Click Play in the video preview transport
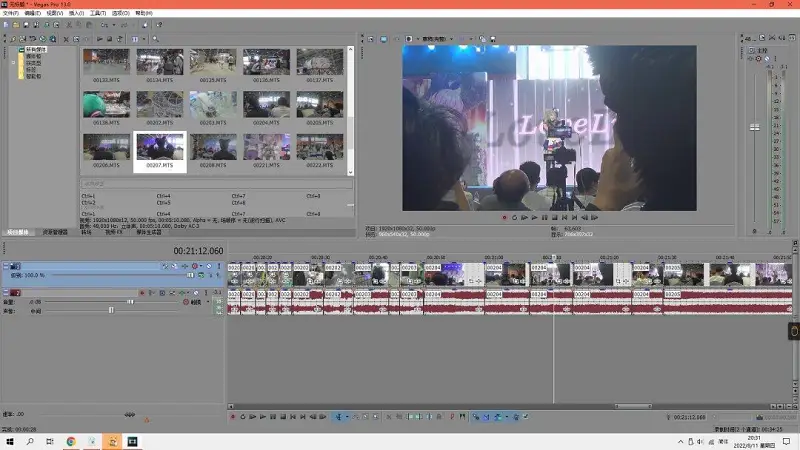The width and height of the screenshot is (800, 450). (x=534, y=217)
